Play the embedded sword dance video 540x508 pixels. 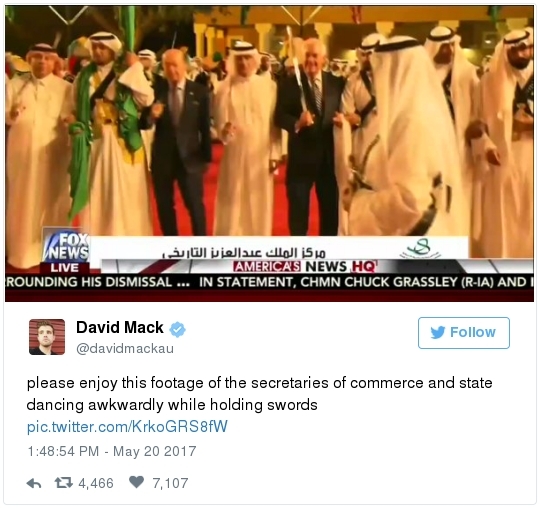[x=269, y=154]
